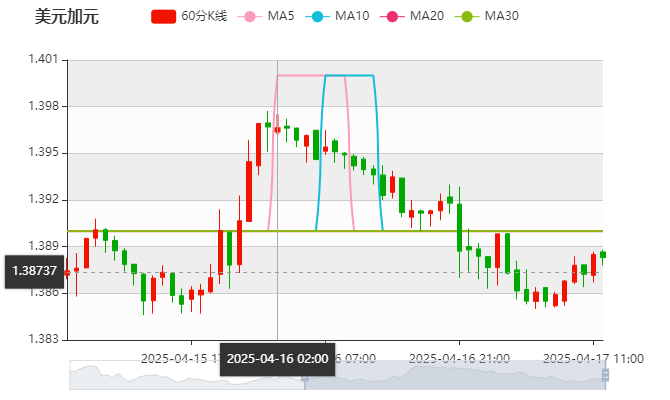Click the left handle of the zoom slider
This screenshot has height=400, width=670.
click(305, 378)
